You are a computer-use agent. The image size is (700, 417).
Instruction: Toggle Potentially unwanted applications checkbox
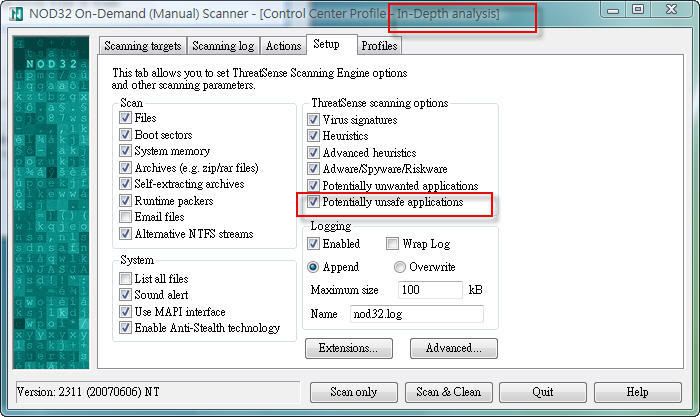click(313, 185)
